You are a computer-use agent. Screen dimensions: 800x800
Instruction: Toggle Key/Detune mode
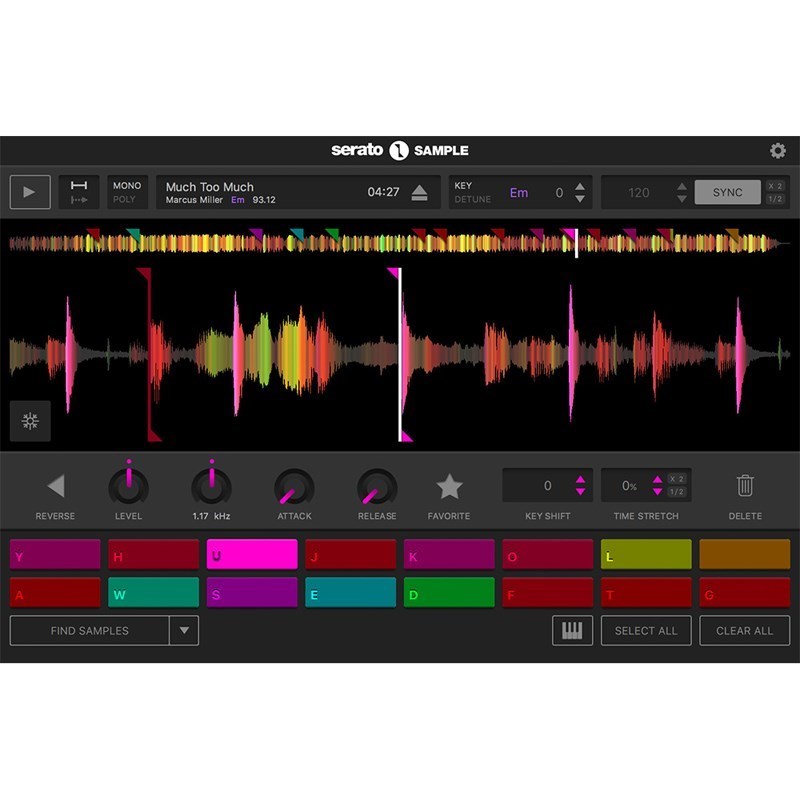pyautogui.click(x=472, y=192)
